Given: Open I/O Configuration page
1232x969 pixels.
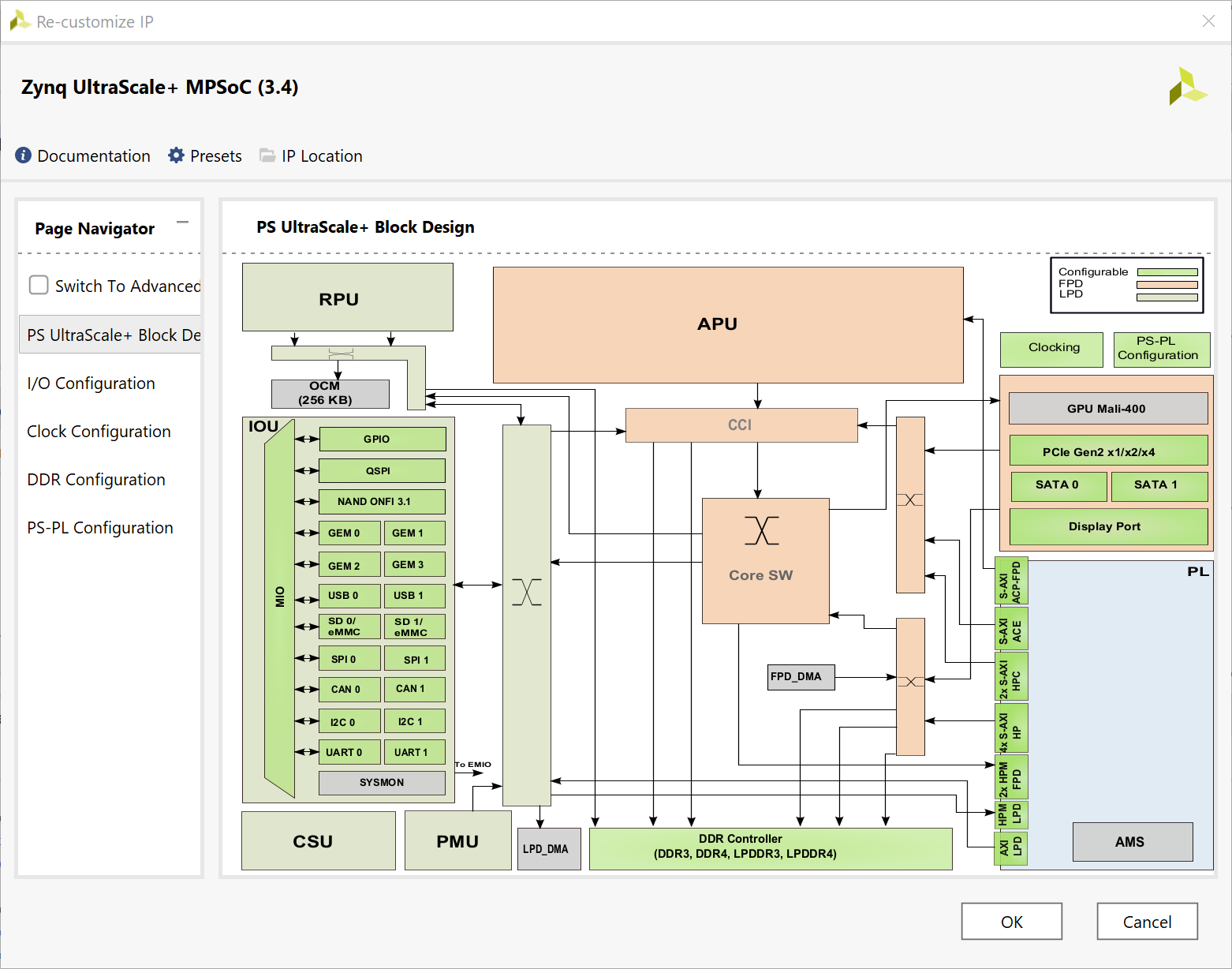Looking at the screenshot, I should pyautogui.click(x=91, y=383).
